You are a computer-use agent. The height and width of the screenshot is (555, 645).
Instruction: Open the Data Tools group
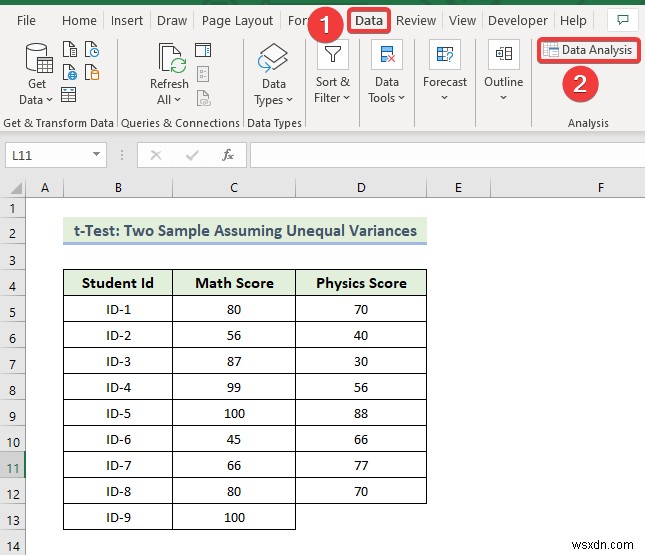387,73
